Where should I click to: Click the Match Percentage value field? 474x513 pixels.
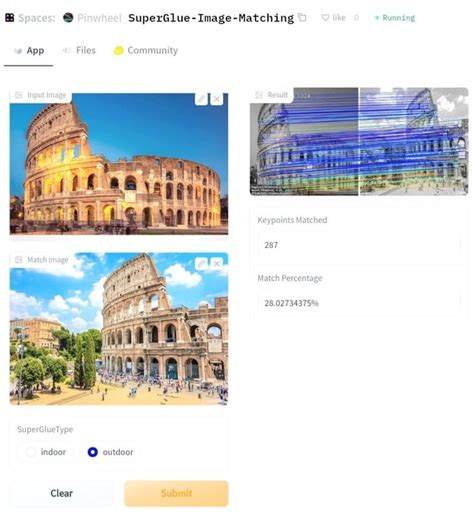(x=359, y=303)
